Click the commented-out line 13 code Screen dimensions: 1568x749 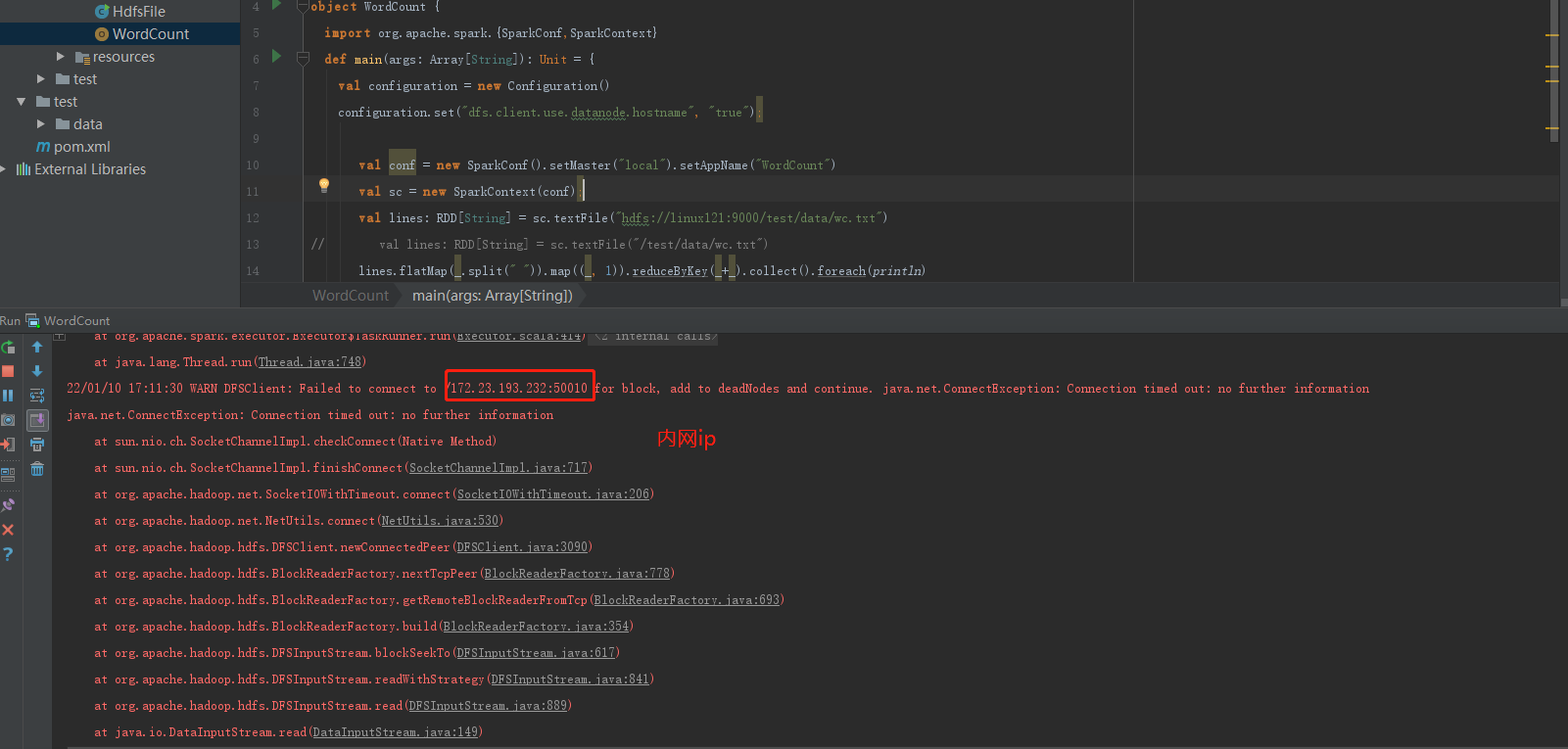[573, 245]
